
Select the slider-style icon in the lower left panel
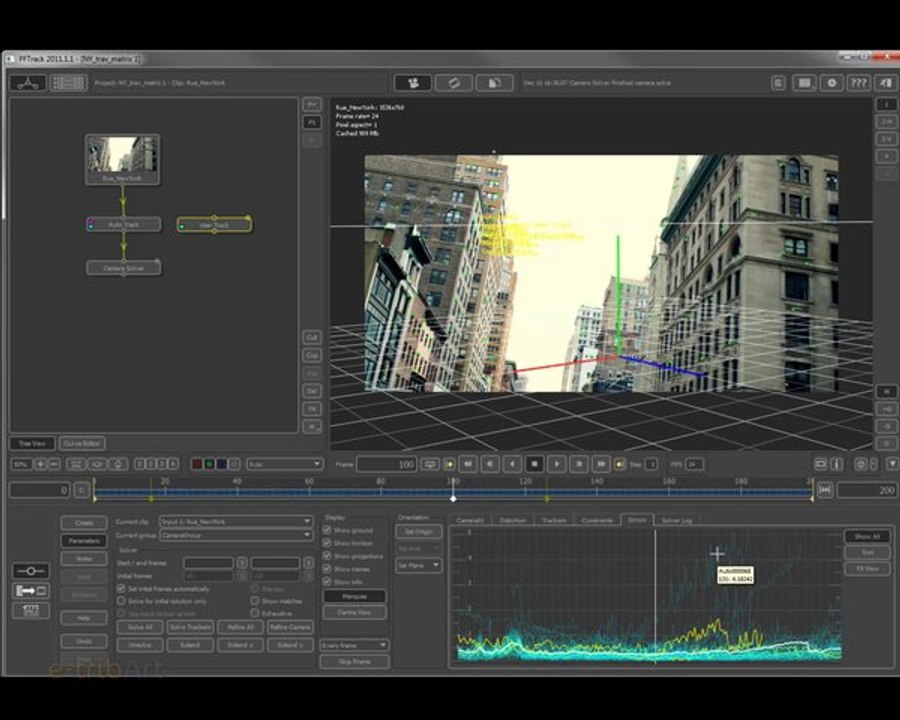click(x=31, y=571)
